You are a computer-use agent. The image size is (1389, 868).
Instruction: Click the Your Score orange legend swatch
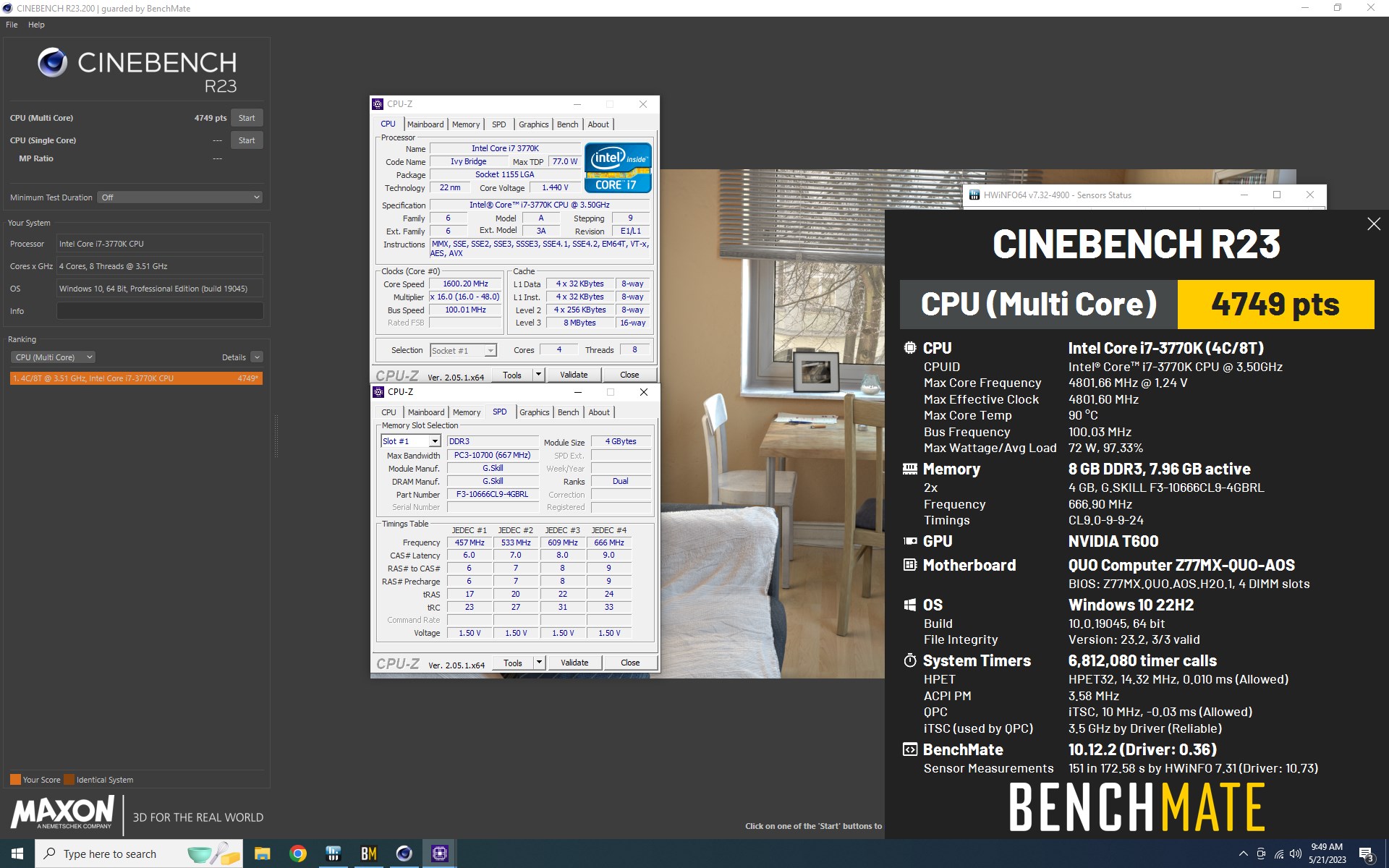click(x=15, y=780)
